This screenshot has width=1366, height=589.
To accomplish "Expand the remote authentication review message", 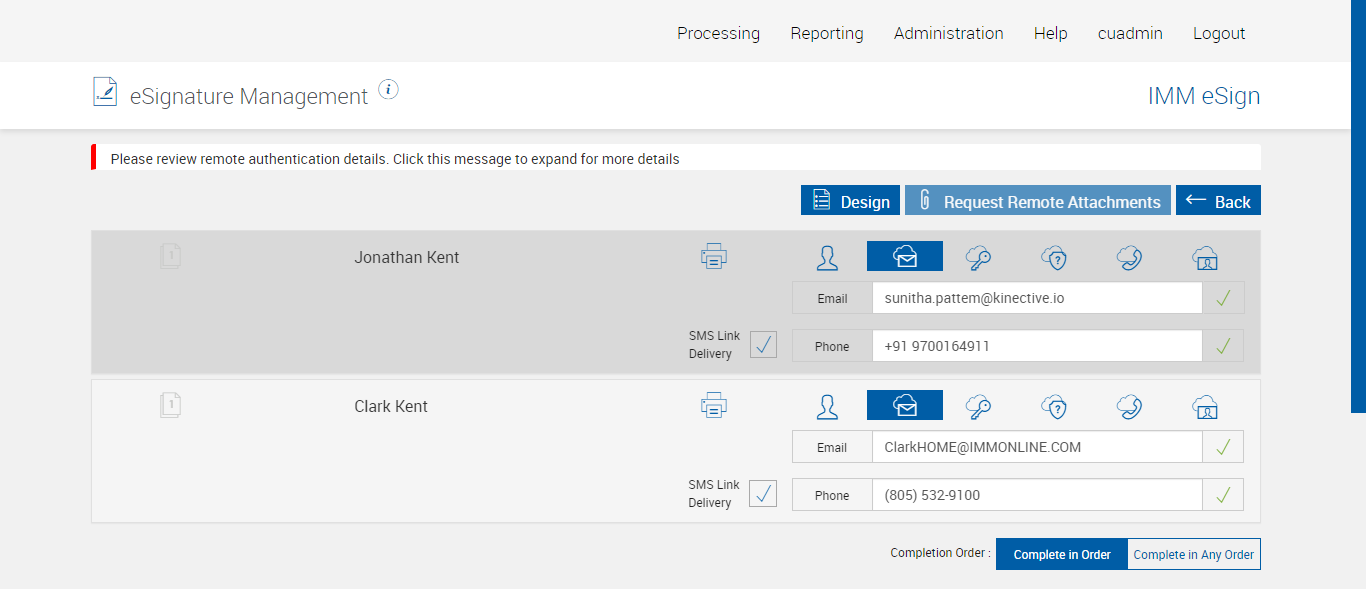I will (x=395, y=159).
